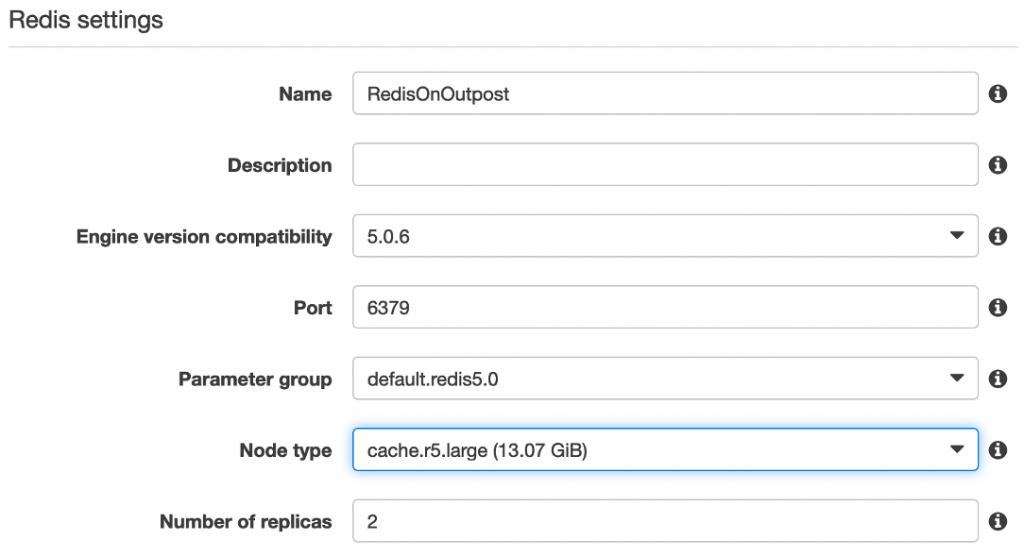Show info for Node type

click(x=997, y=449)
